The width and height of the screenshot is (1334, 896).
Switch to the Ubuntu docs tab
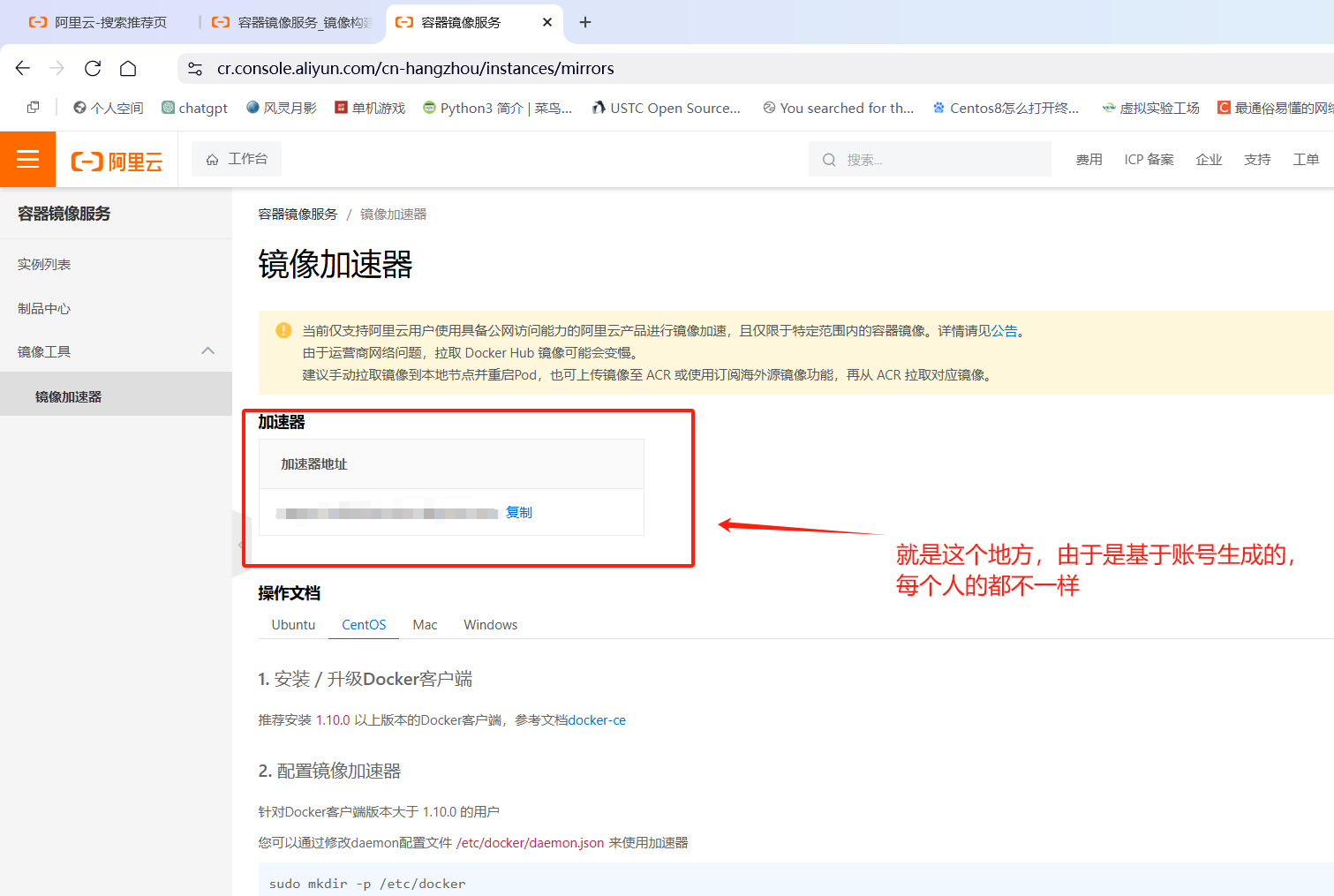tap(293, 625)
